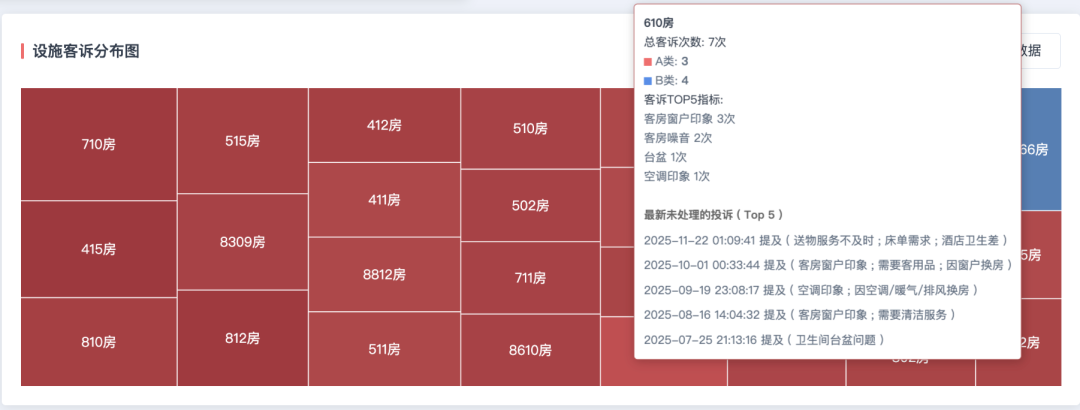Click the blue B类 color marker in tooltip
Viewport: 1080px width, 410px height.
[647, 81]
